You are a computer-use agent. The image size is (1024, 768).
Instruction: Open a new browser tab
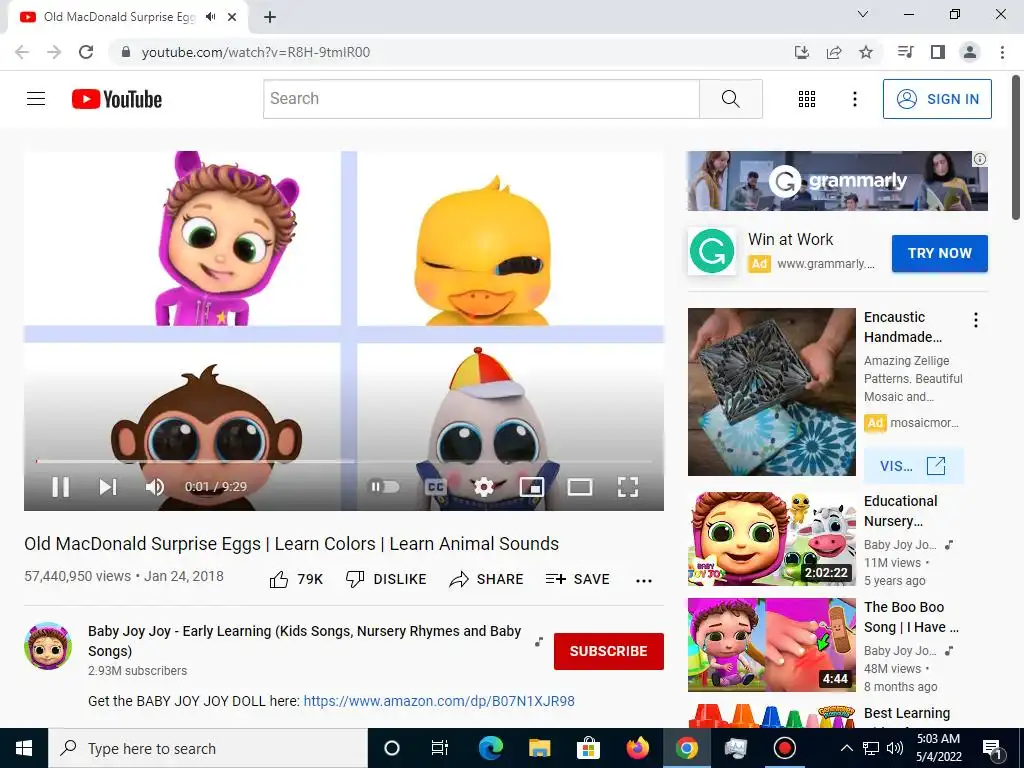click(270, 18)
